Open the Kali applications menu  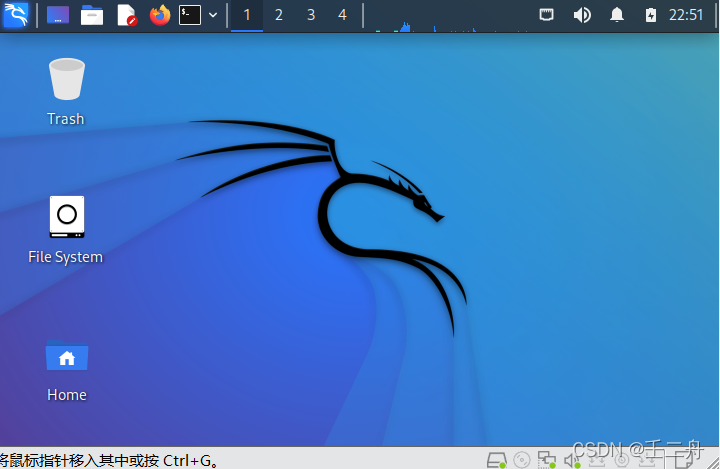coord(16,15)
